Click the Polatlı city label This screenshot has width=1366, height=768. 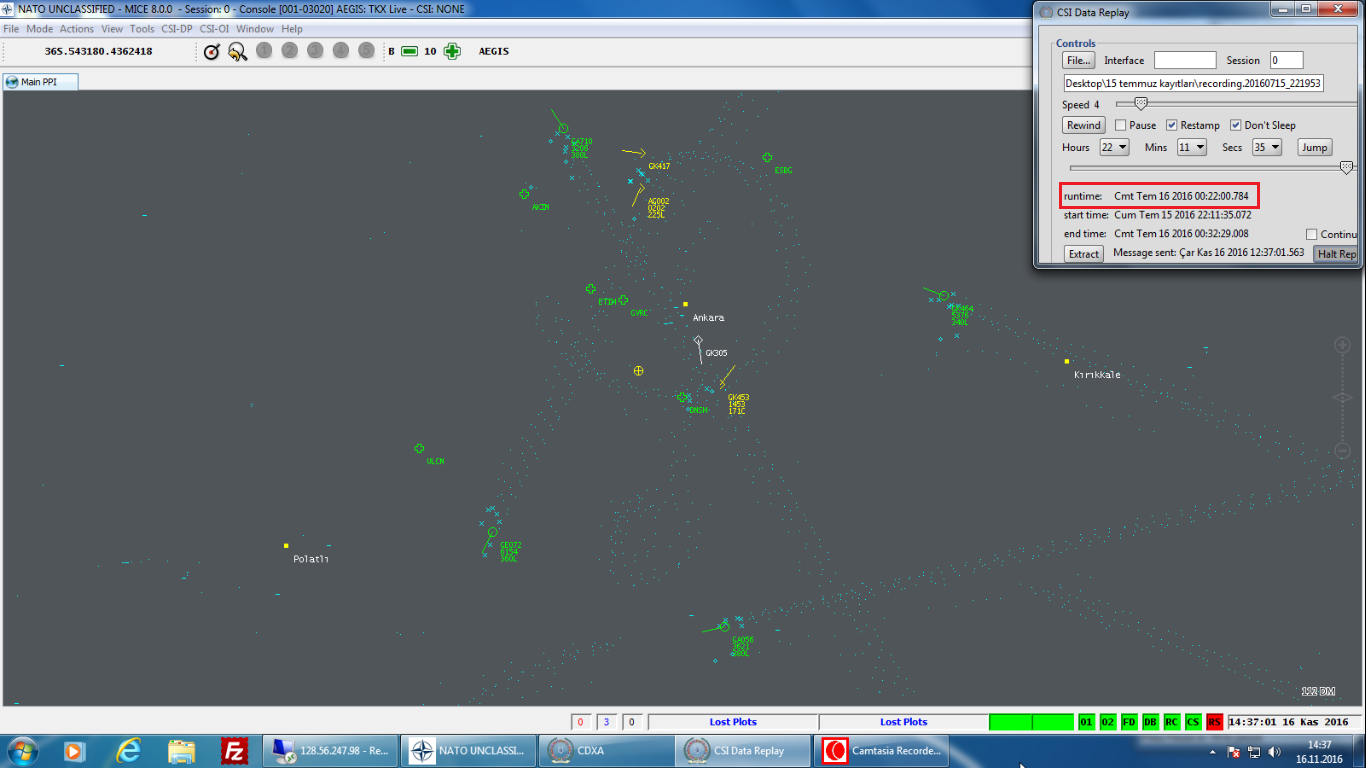click(x=311, y=559)
